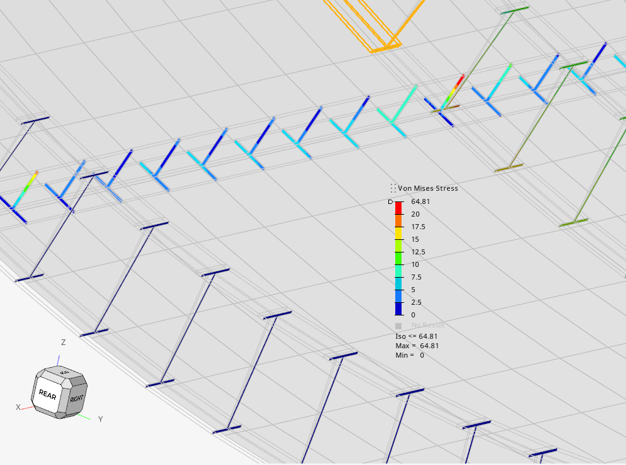626x465 pixels.
Task: Click the Iso <= 64.81 readout
Action: click(x=417, y=337)
